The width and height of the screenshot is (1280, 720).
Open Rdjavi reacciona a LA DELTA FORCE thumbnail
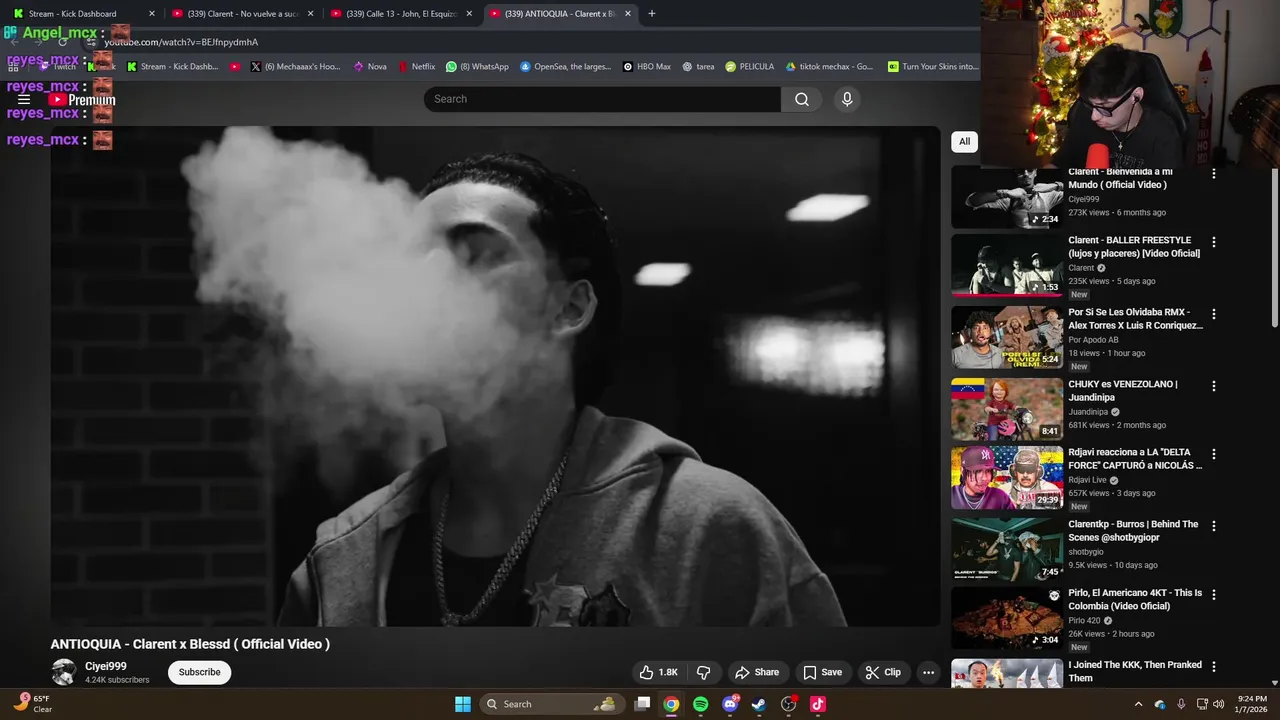[1007, 478]
